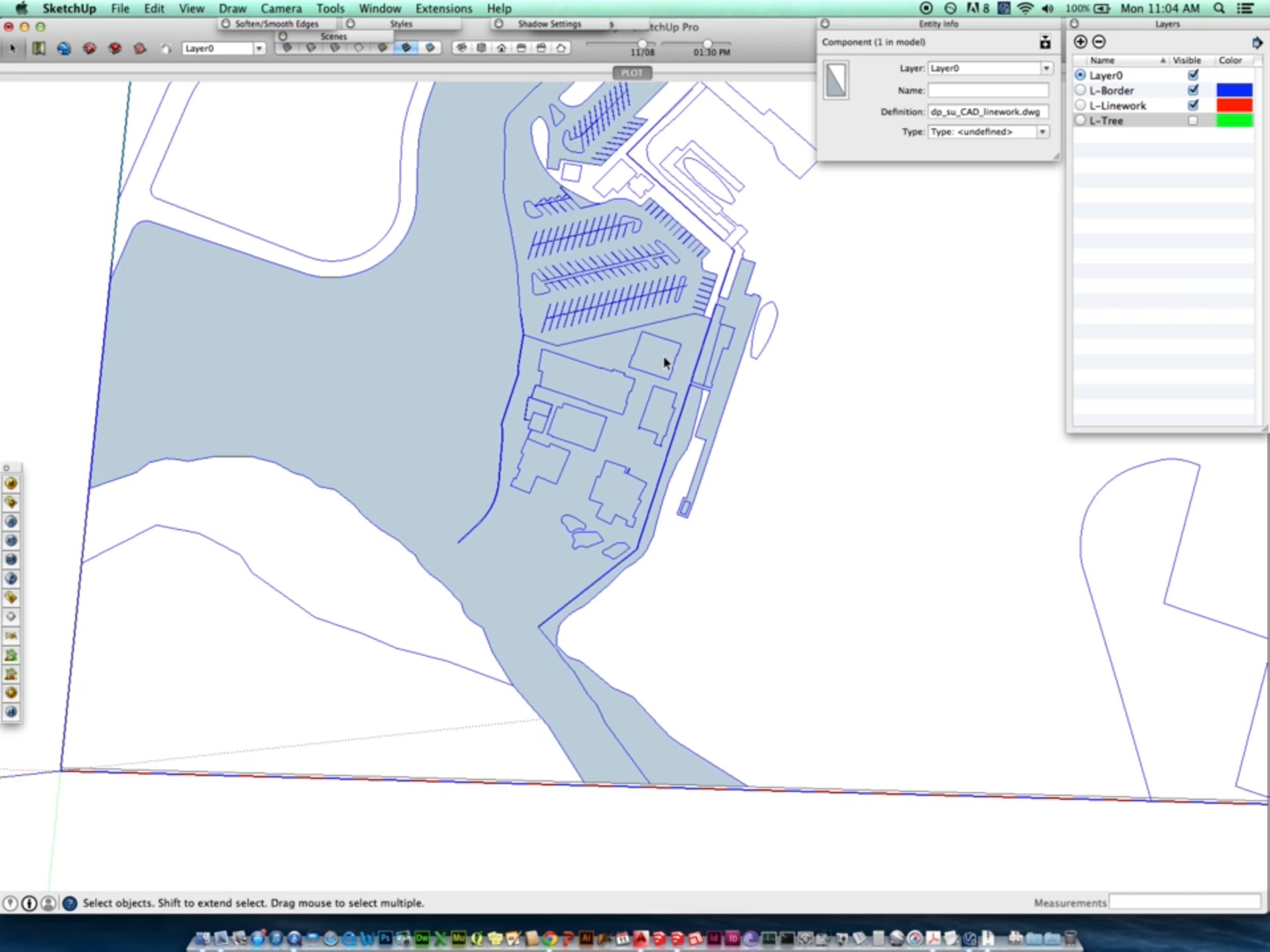Viewport: 1270px width, 952px height.
Task: Click the Layers panel details arrow icon
Action: click(x=1257, y=42)
